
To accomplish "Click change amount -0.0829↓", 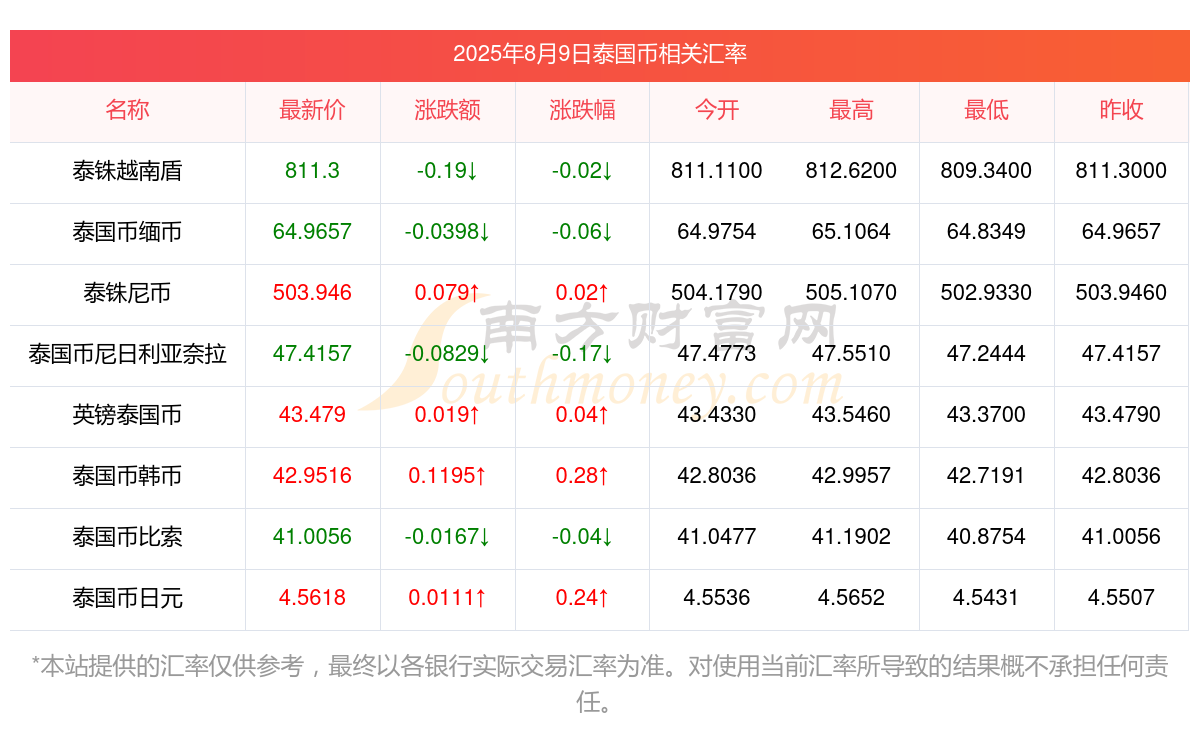I will tap(447, 354).
